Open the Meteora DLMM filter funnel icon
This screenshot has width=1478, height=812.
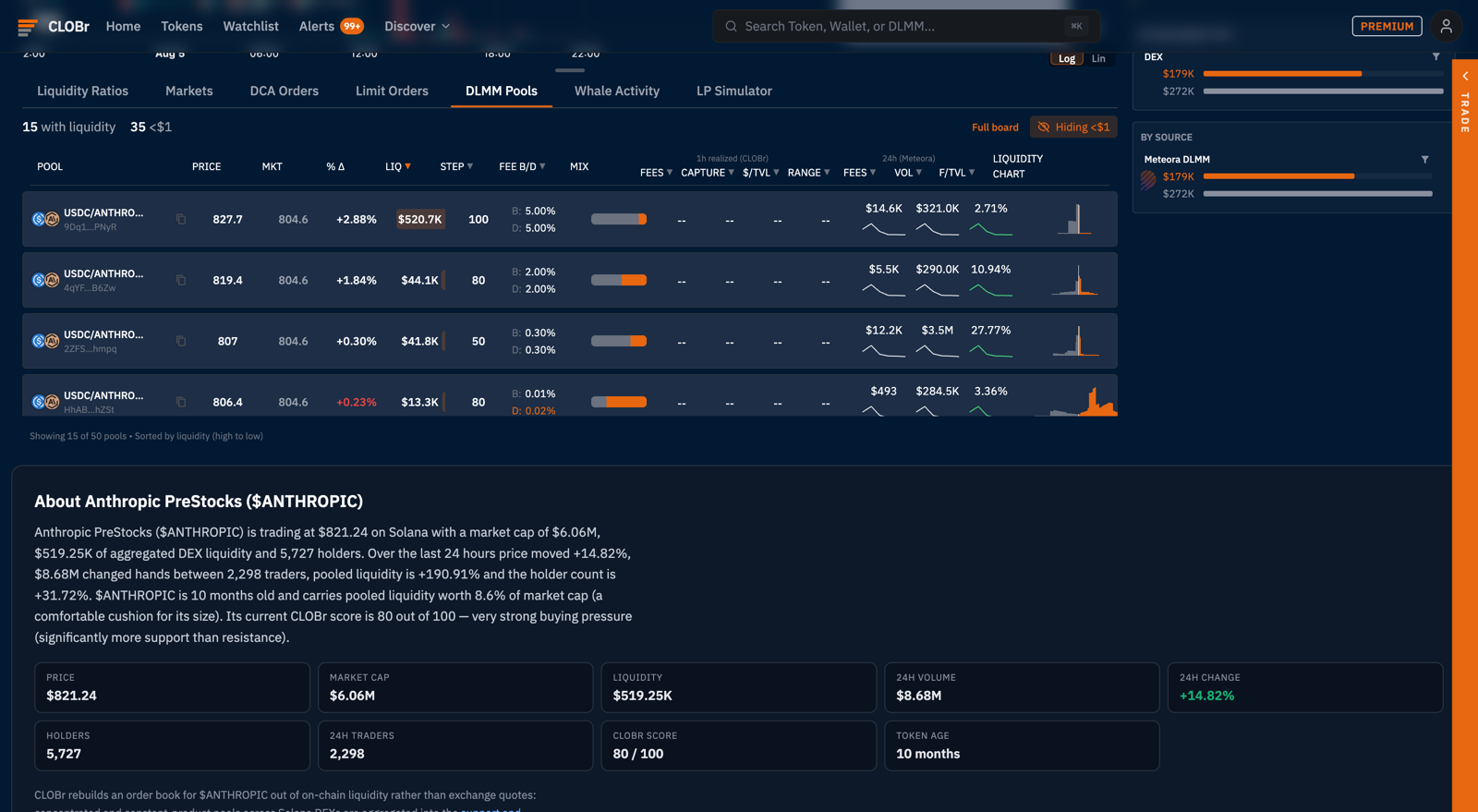pos(1424,159)
